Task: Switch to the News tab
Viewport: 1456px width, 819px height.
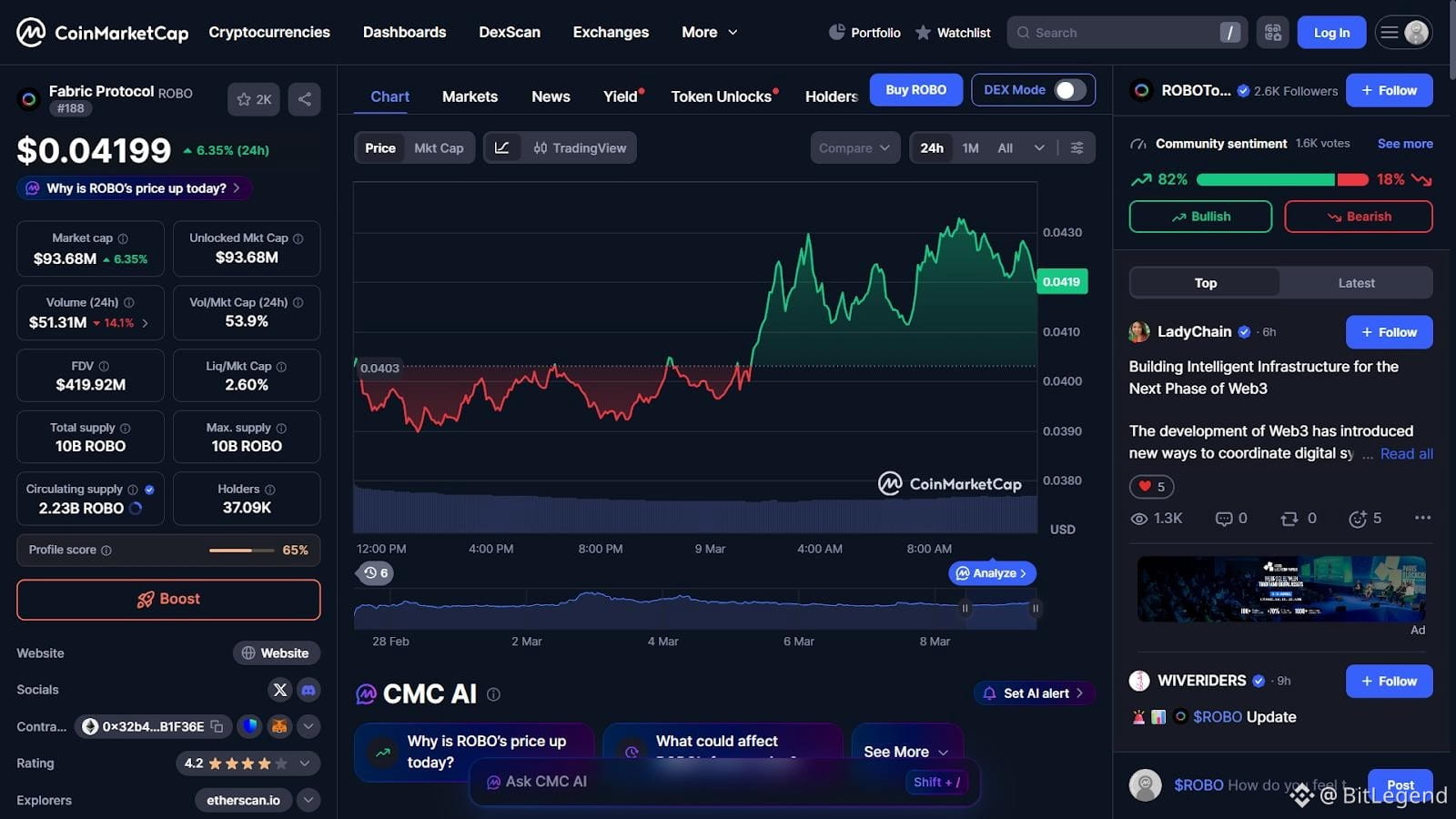Action: coord(551,96)
